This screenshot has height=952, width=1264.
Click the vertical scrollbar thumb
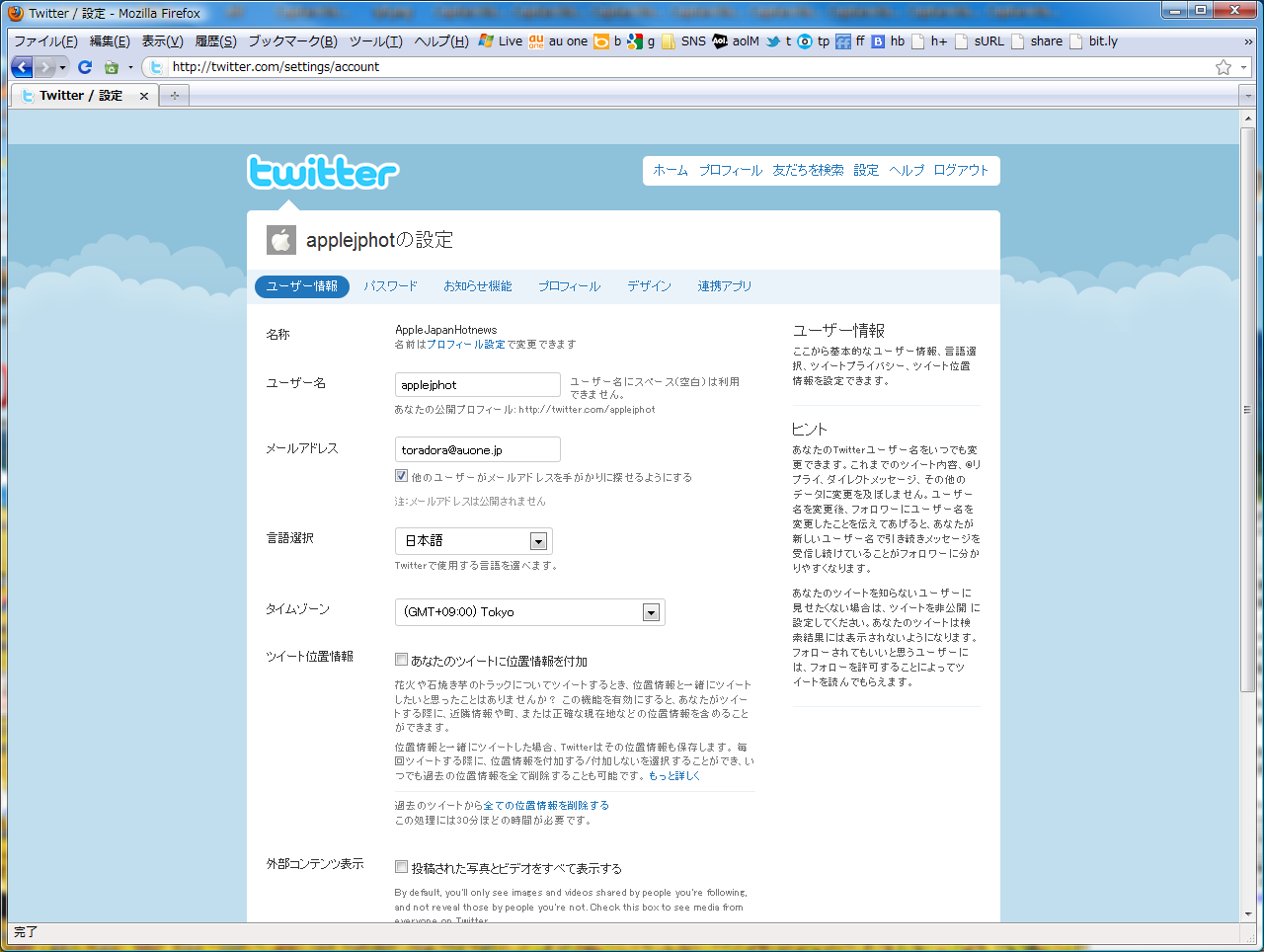(1248, 408)
